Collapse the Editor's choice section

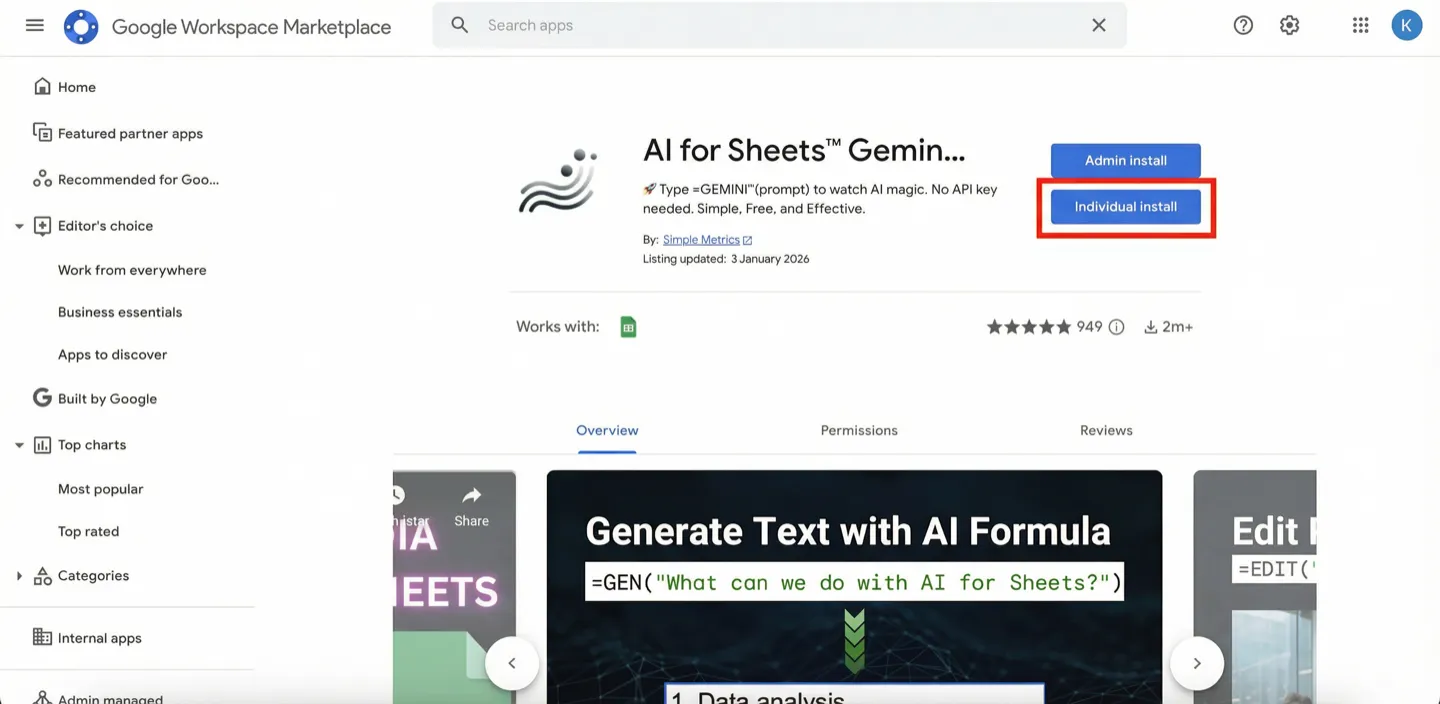18,225
